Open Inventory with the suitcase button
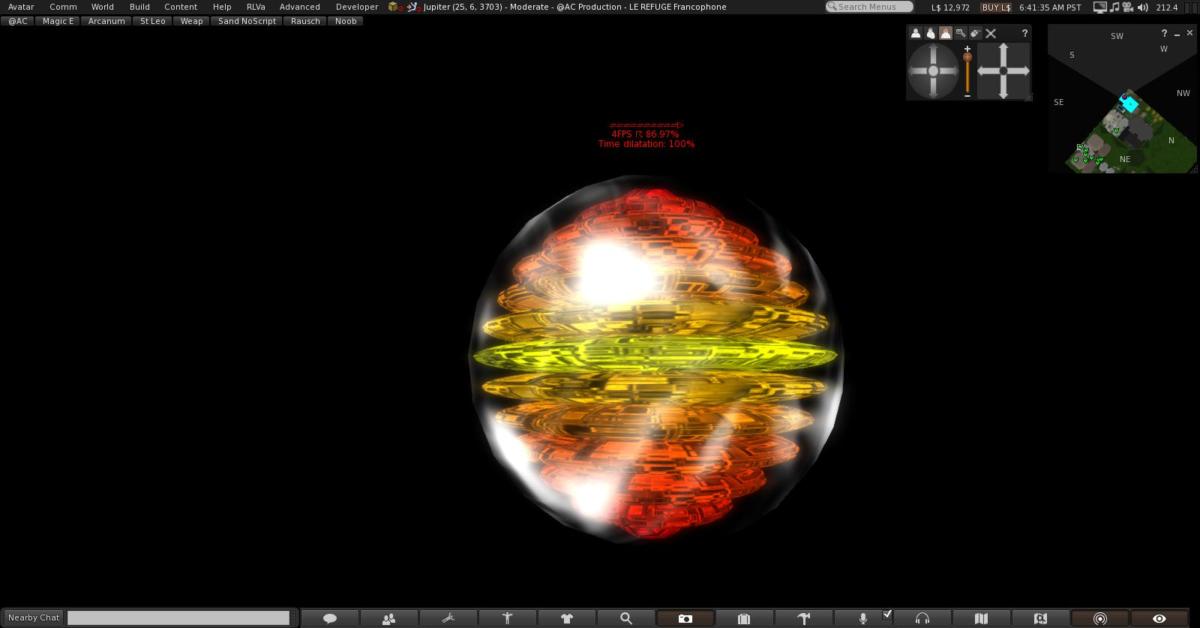Viewport: 1200px width, 628px height. pos(744,619)
